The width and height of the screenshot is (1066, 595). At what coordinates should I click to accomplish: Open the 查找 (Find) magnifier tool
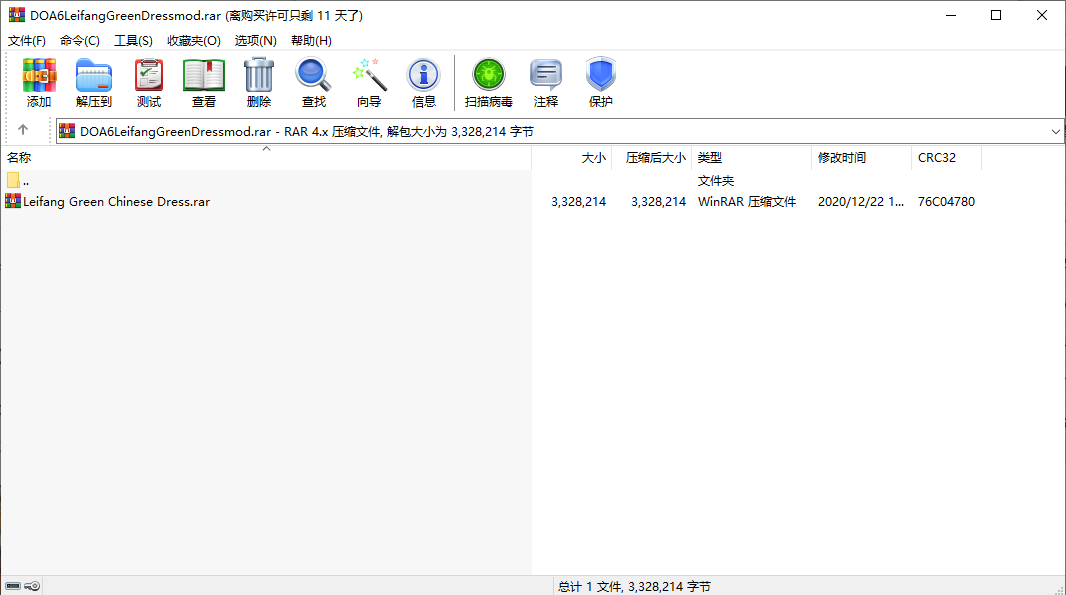313,82
